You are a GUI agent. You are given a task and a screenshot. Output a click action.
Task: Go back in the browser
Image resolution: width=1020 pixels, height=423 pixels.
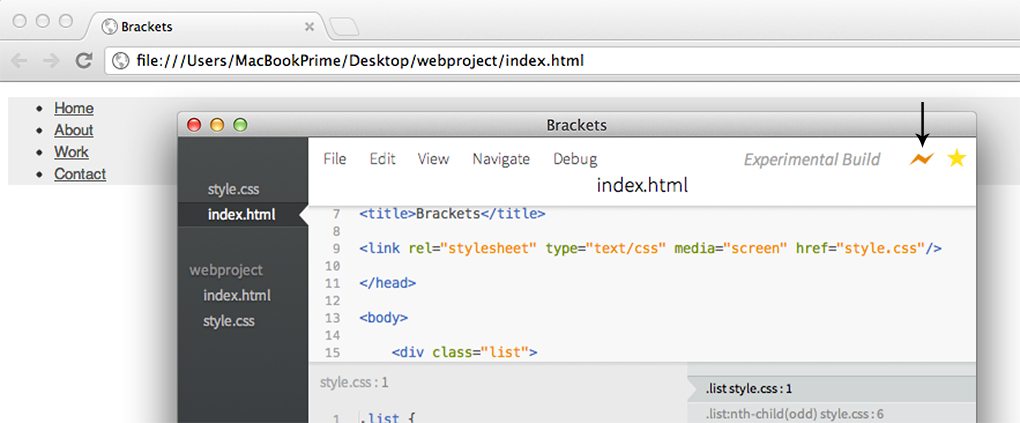[x=19, y=61]
